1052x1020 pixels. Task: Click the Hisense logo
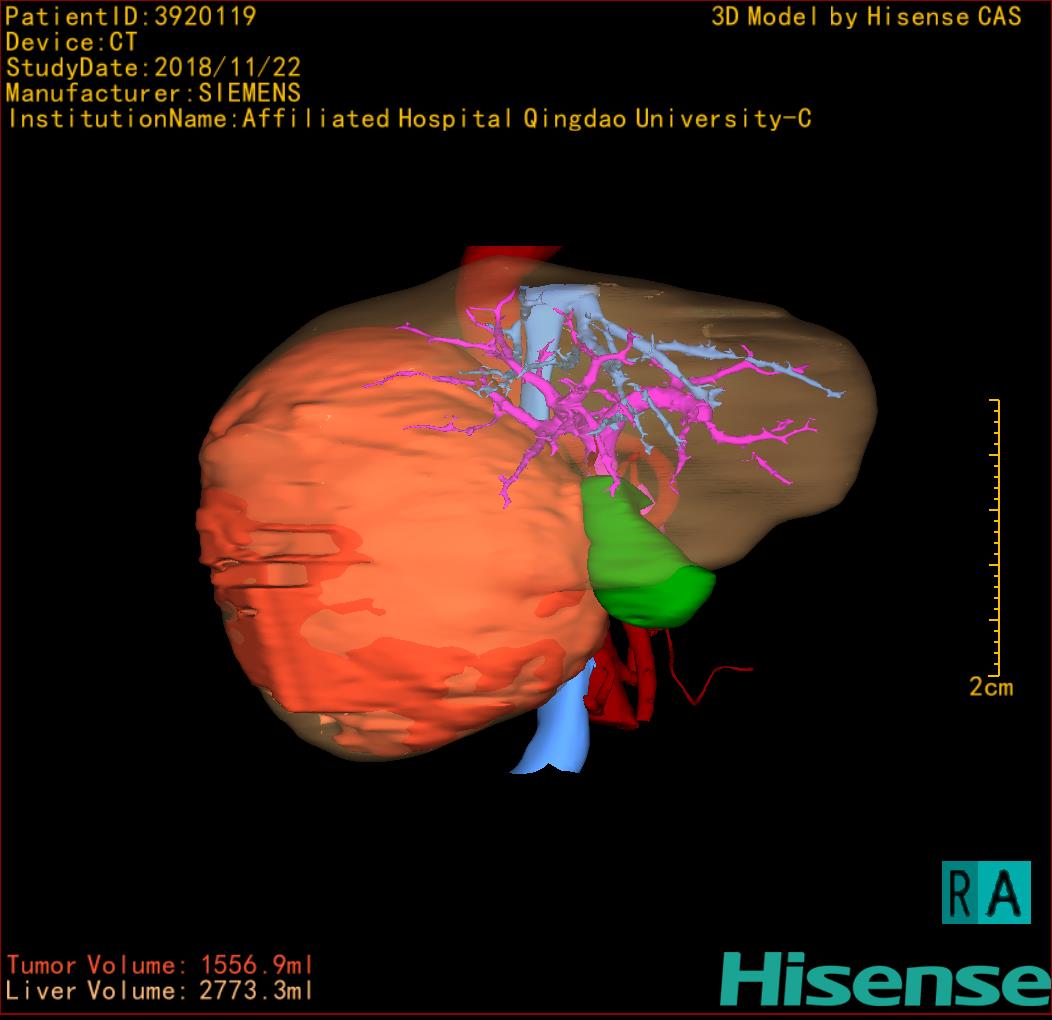click(x=884, y=980)
